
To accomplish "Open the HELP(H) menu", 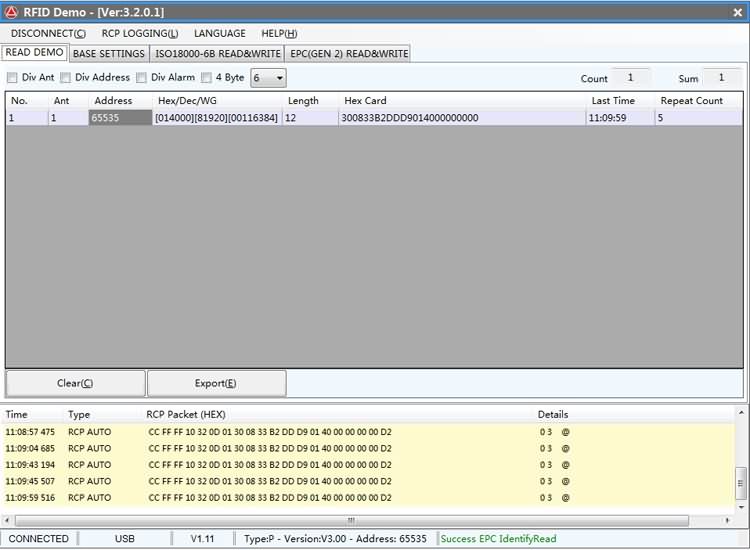I will click(x=279, y=33).
